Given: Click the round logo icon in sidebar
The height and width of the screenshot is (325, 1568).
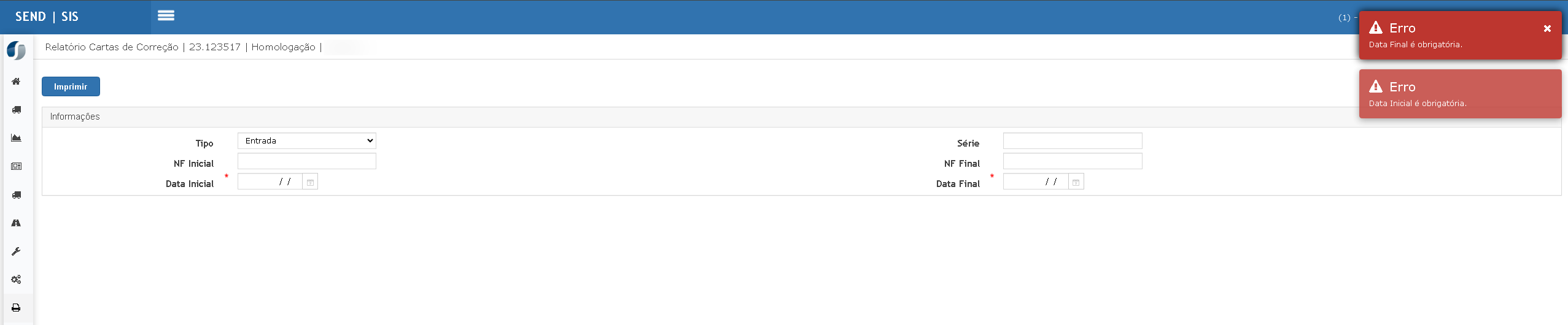Looking at the screenshot, I should [x=16, y=50].
